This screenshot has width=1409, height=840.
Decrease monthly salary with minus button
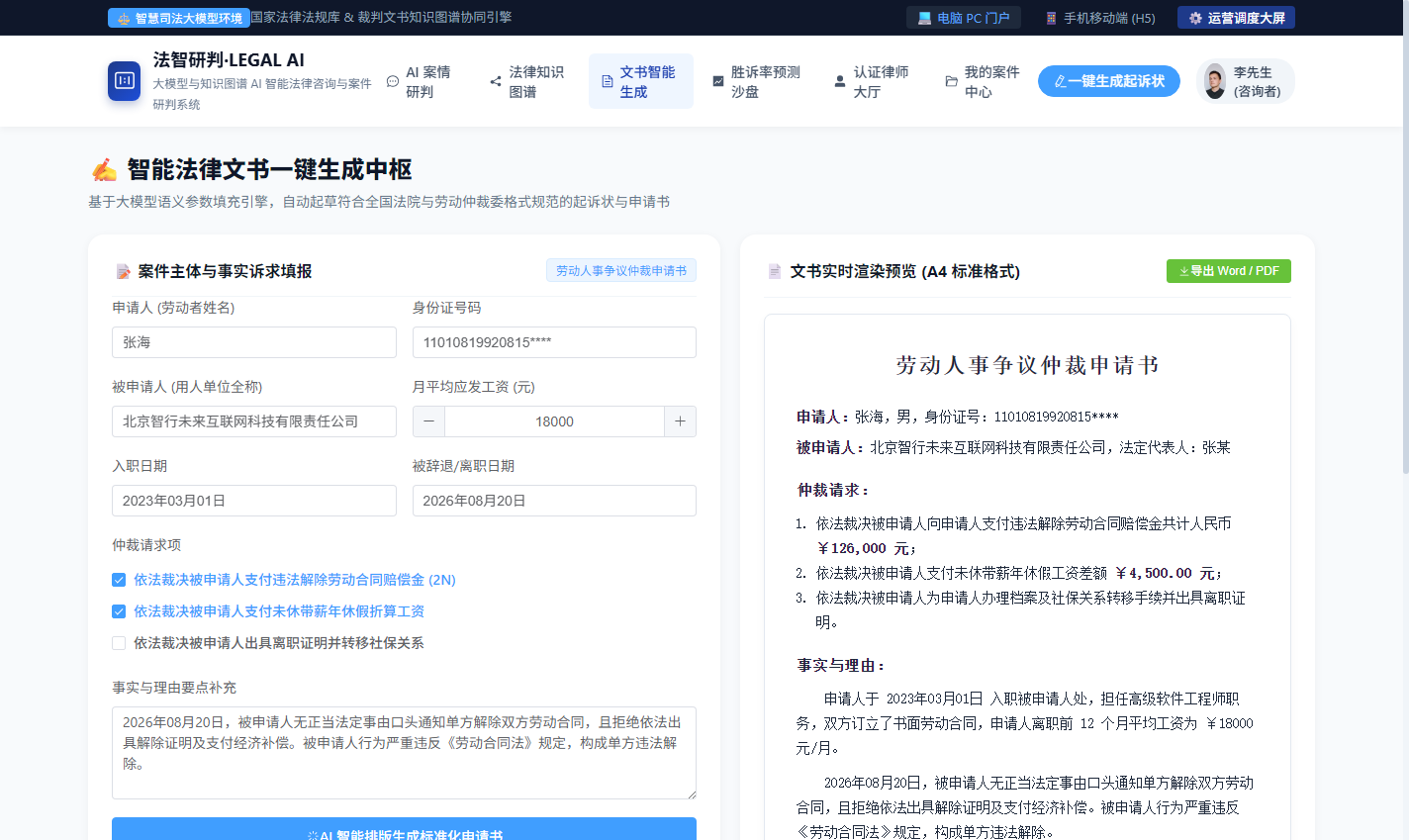tap(428, 421)
